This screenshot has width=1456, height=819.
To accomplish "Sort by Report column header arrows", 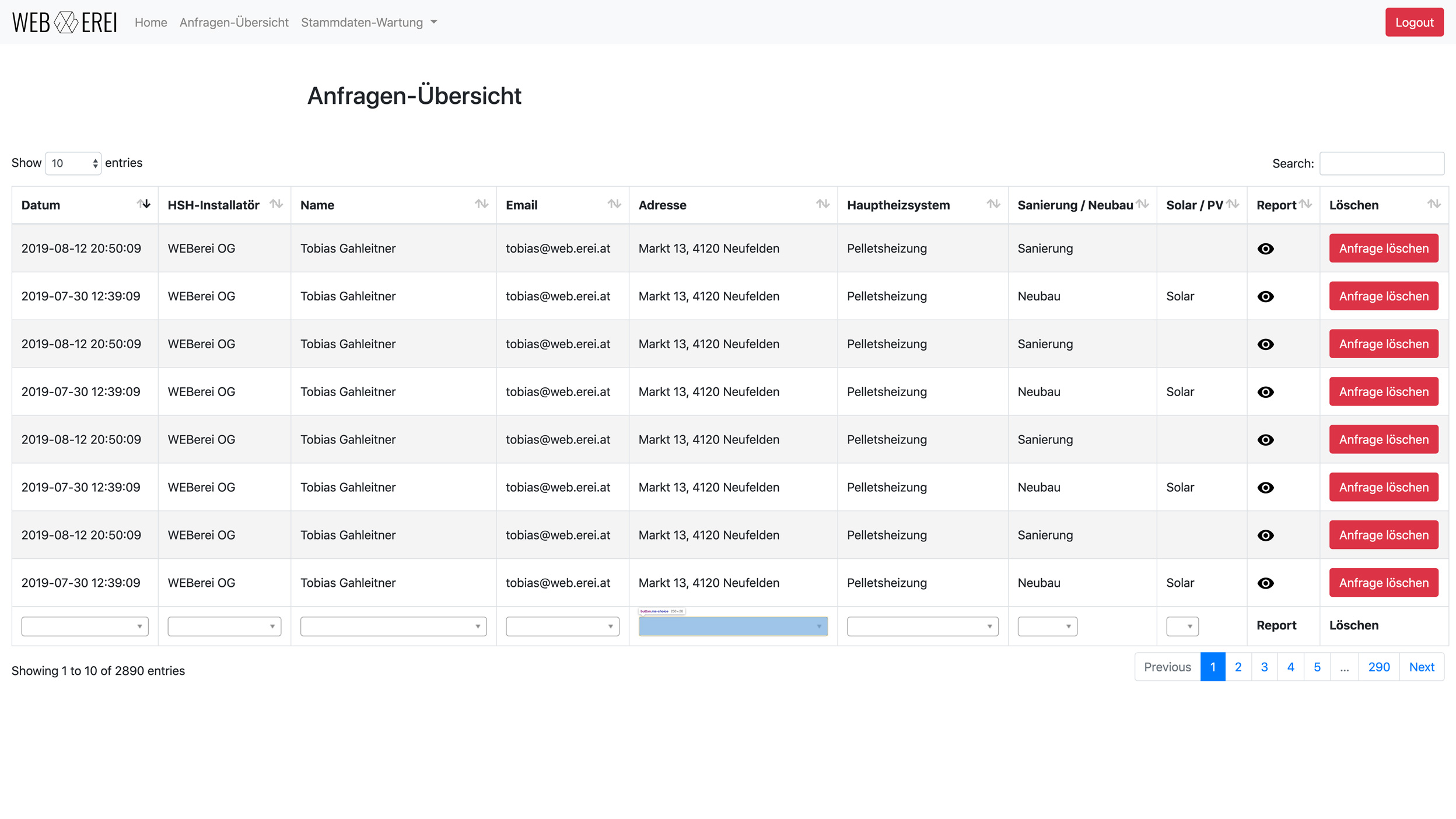I will click(1305, 204).
